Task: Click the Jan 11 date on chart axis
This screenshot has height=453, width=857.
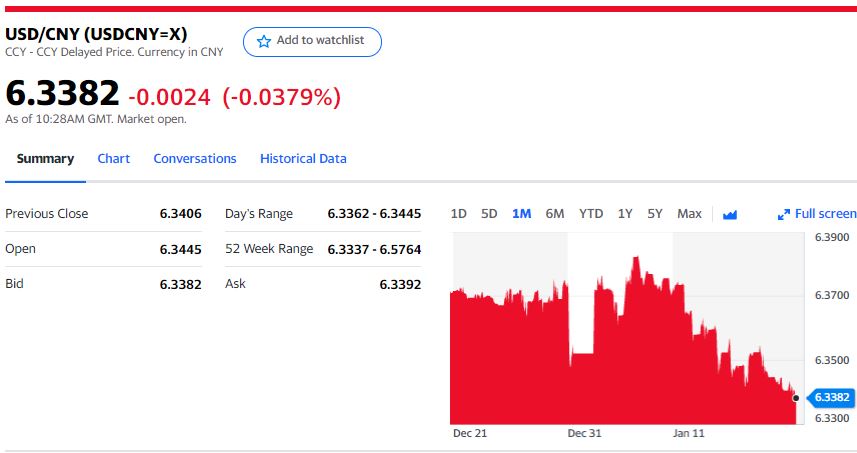Action: pyautogui.click(x=689, y=433)
